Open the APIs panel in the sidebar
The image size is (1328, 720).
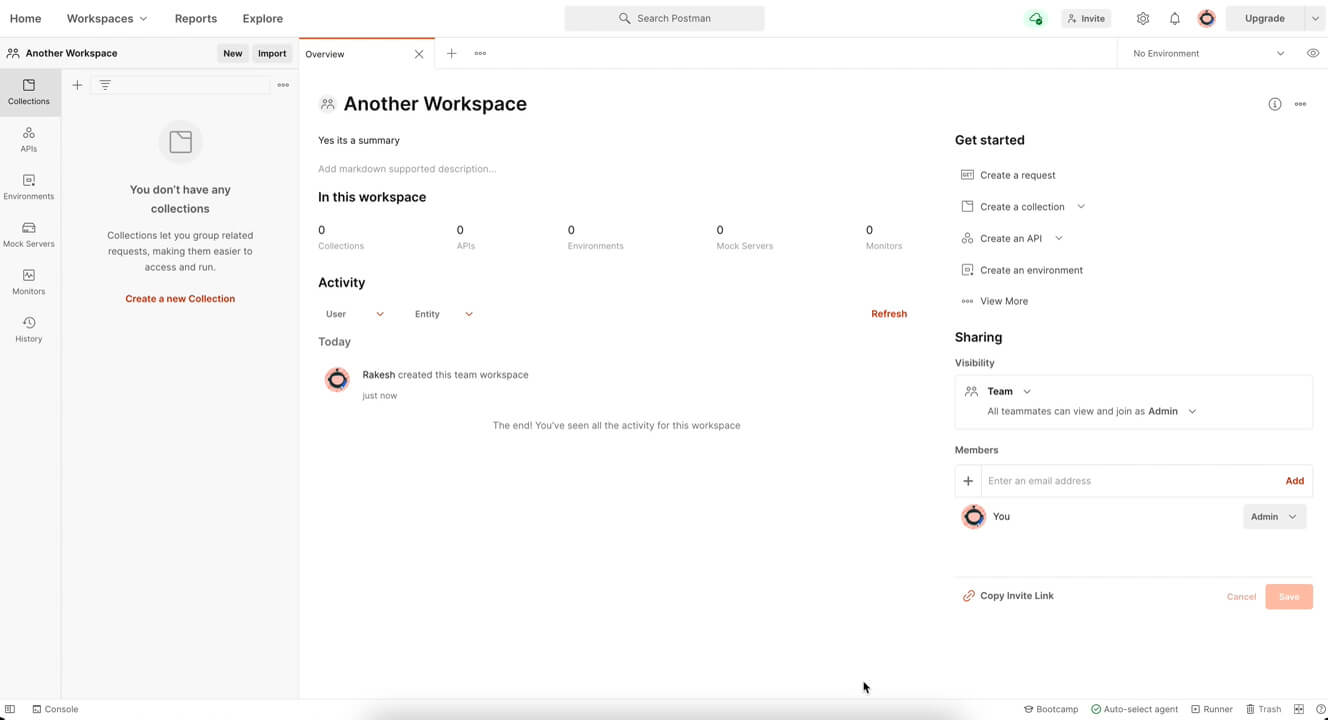[x=28, y=139]
